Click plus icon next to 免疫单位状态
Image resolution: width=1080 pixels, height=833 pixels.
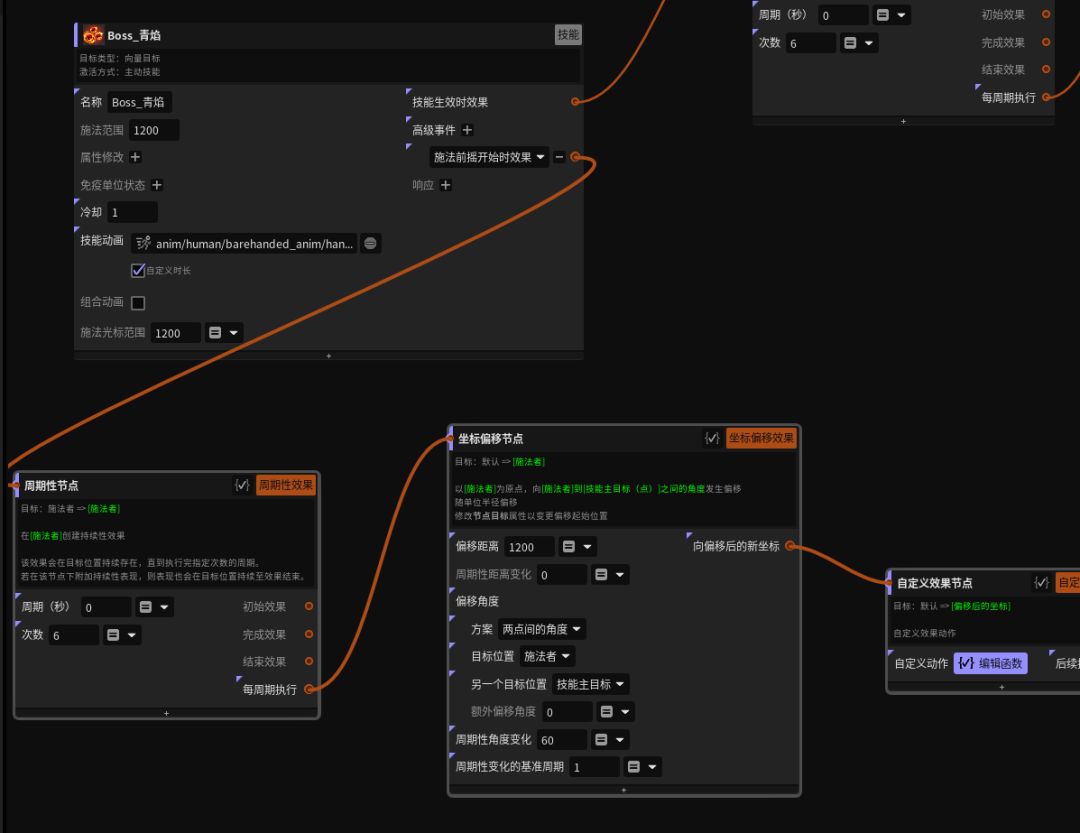pyautogui.click(x=157, y=185)
